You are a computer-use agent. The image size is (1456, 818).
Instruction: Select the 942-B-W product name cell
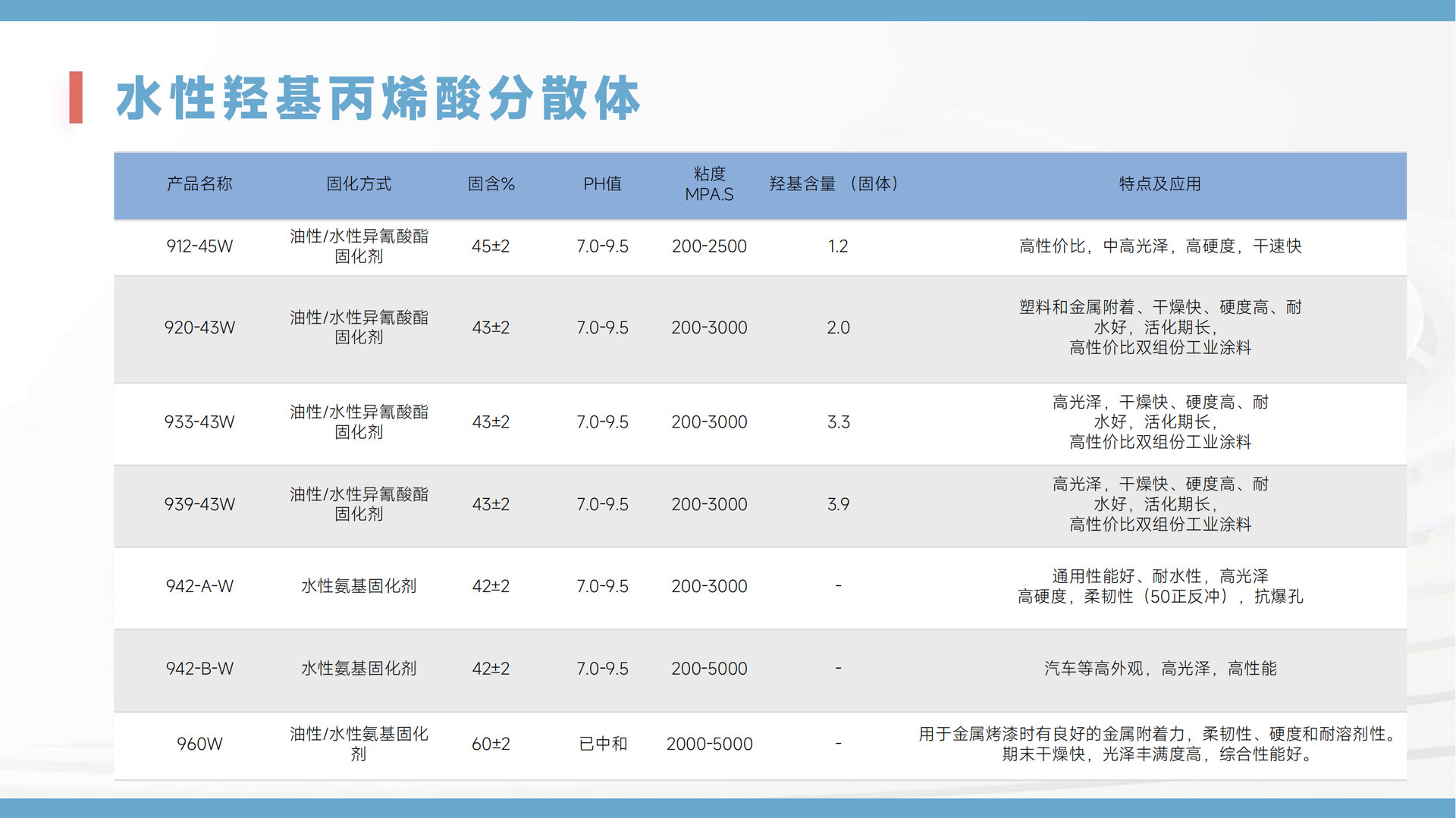(199, 669)
